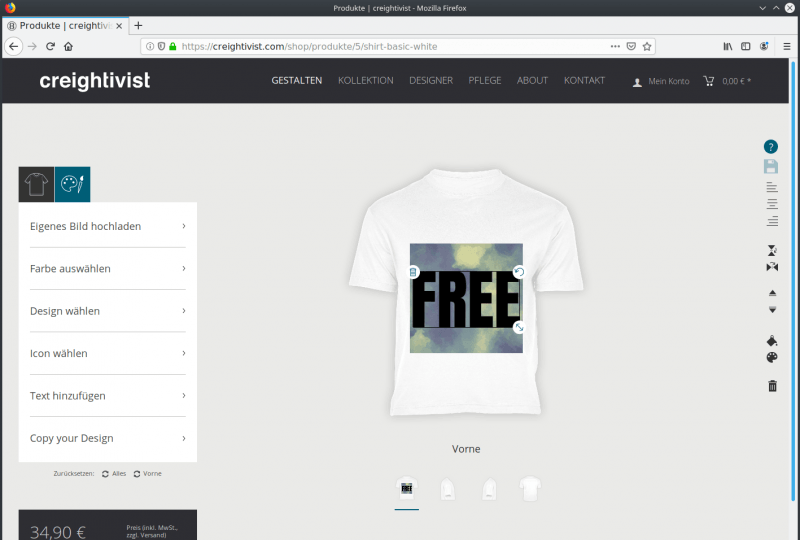Open the DESIGNER menu item
The width and height of the screenshot is (800, 540).
pyautogui.click(x=431, y=81)
